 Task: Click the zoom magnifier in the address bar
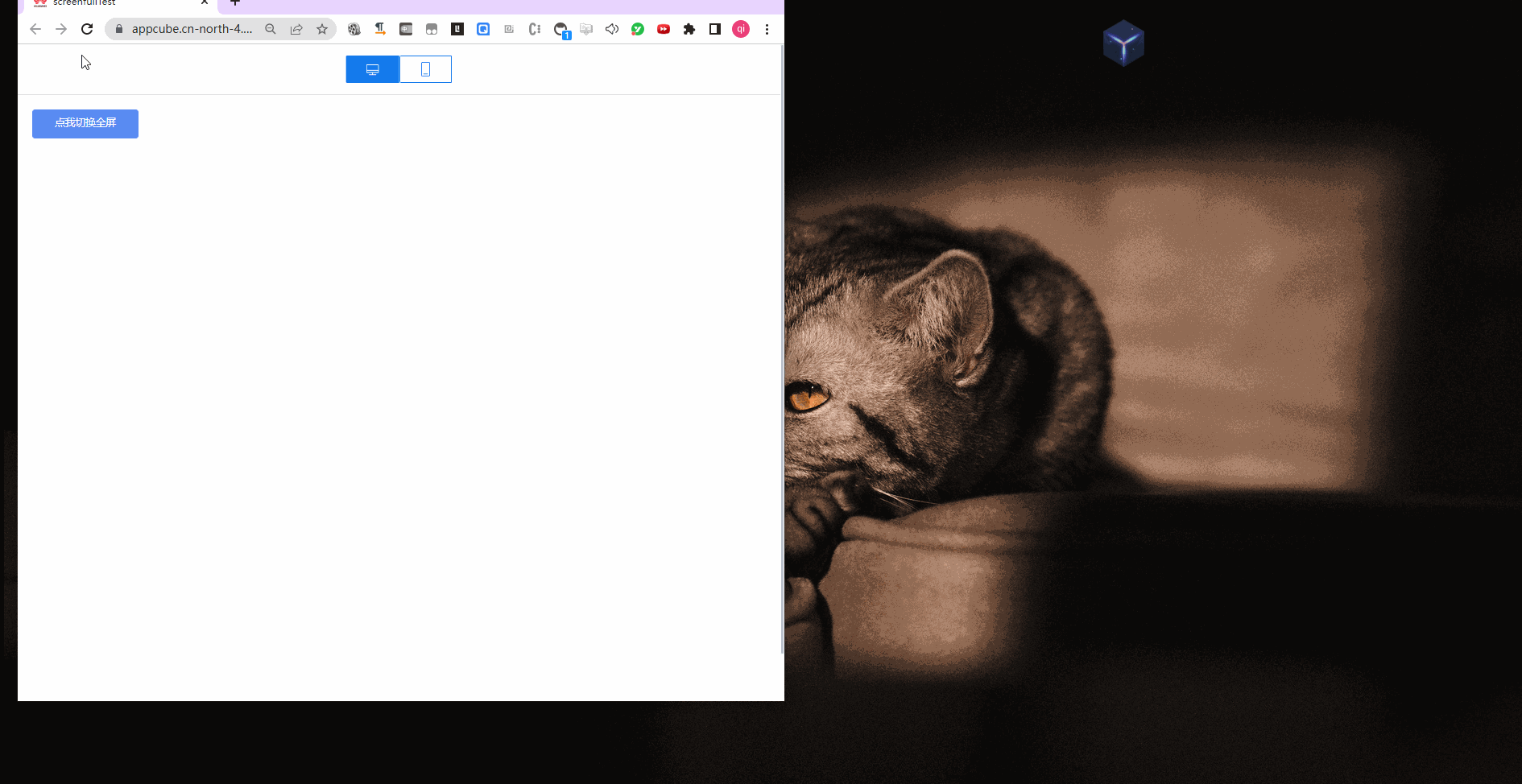(x=271, y=29)
